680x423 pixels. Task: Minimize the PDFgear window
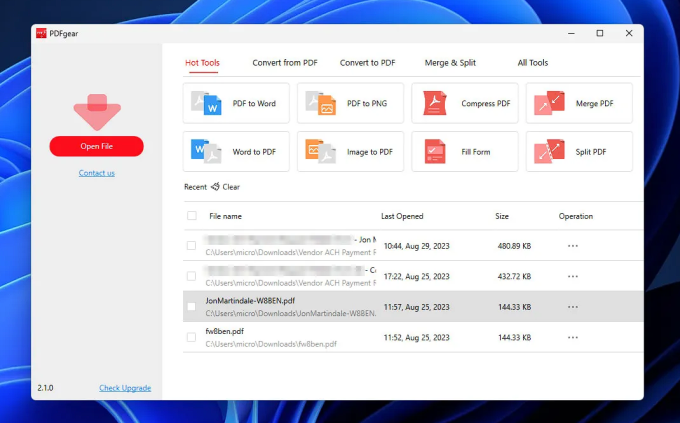click(x=571, y=33)
